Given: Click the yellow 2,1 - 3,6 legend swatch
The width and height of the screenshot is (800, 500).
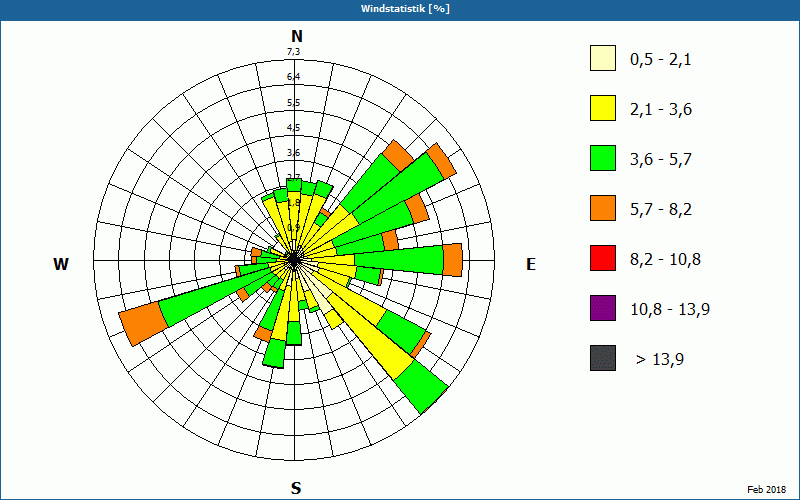Looking at the screenshot, I should pos(603,108).
